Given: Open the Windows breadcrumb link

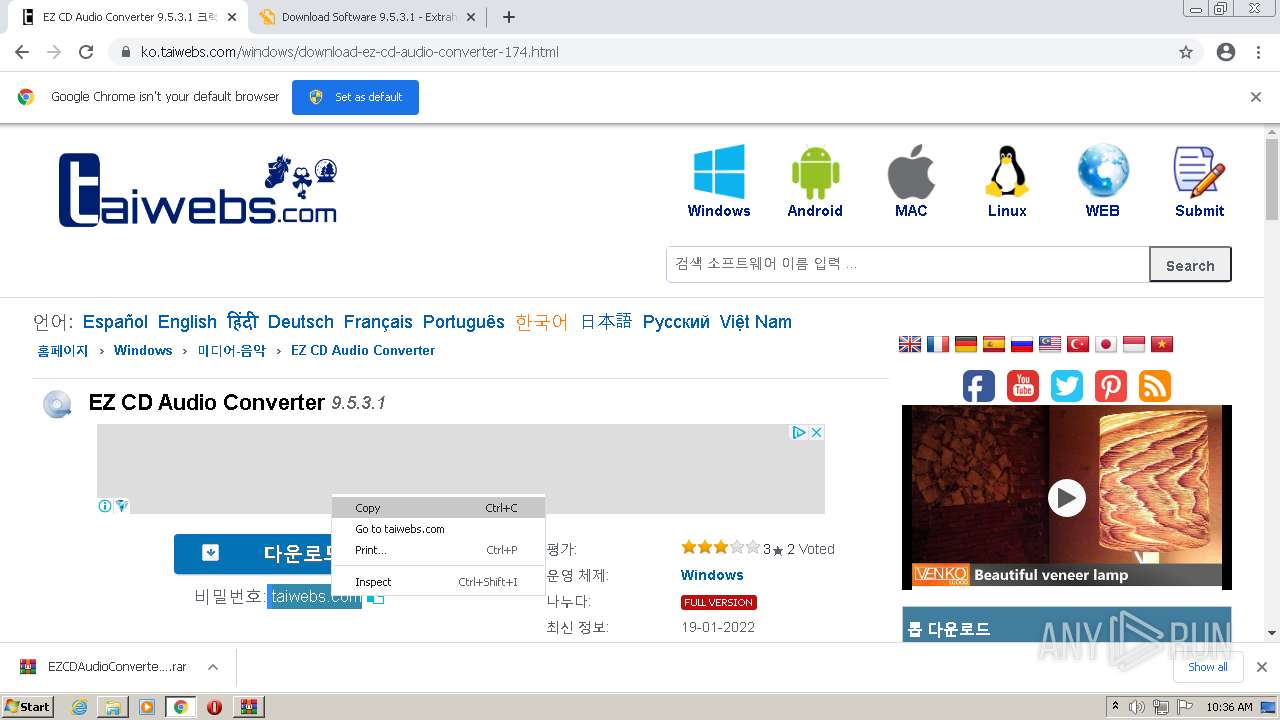Looking at the screenshot, I should point(143,350).
